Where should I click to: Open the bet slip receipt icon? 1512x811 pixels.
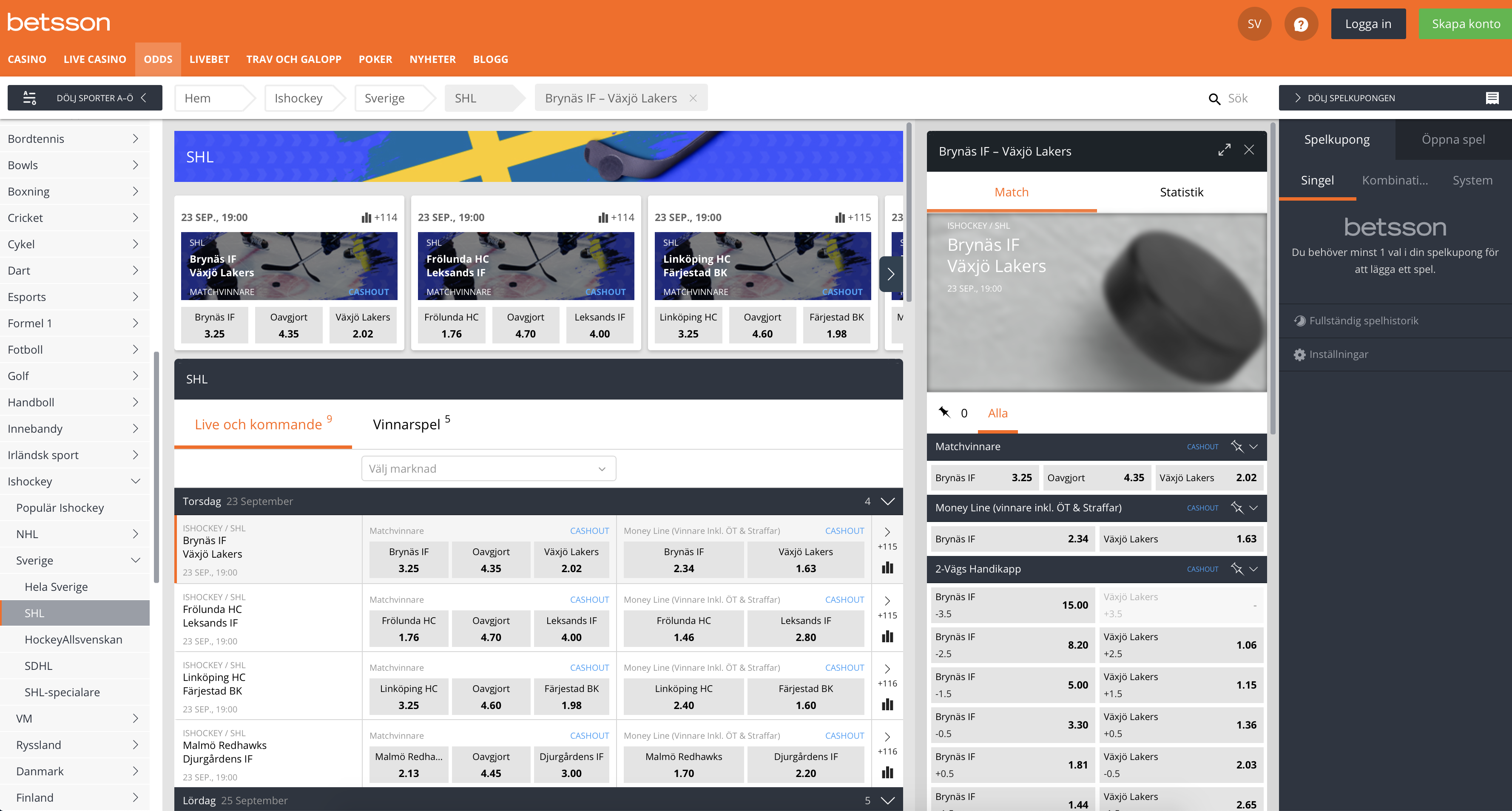click(x=1492, y=97)
